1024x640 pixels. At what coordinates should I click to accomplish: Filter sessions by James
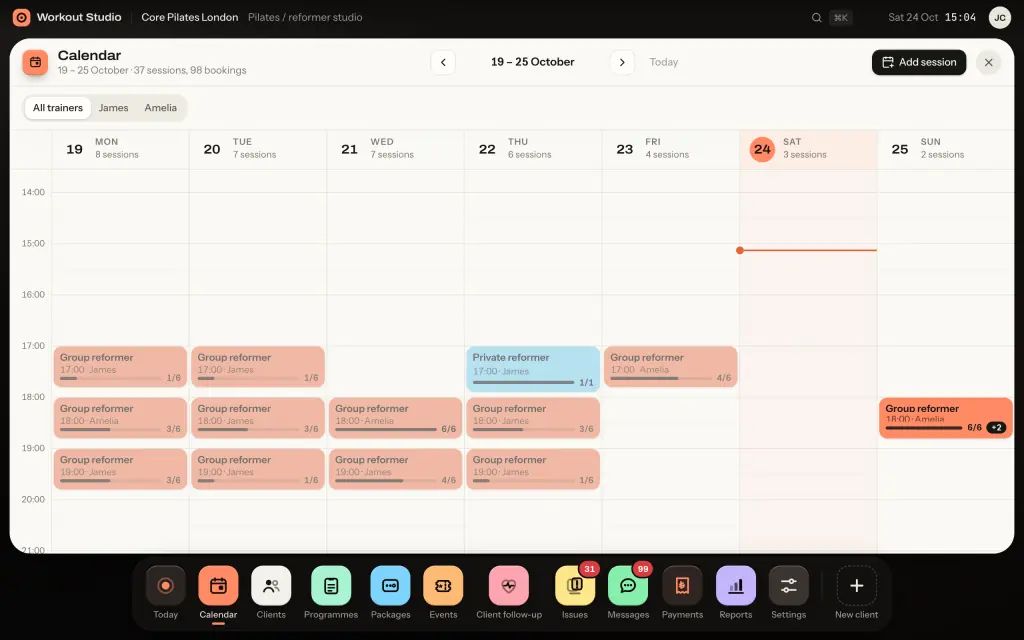click(114, 108)
